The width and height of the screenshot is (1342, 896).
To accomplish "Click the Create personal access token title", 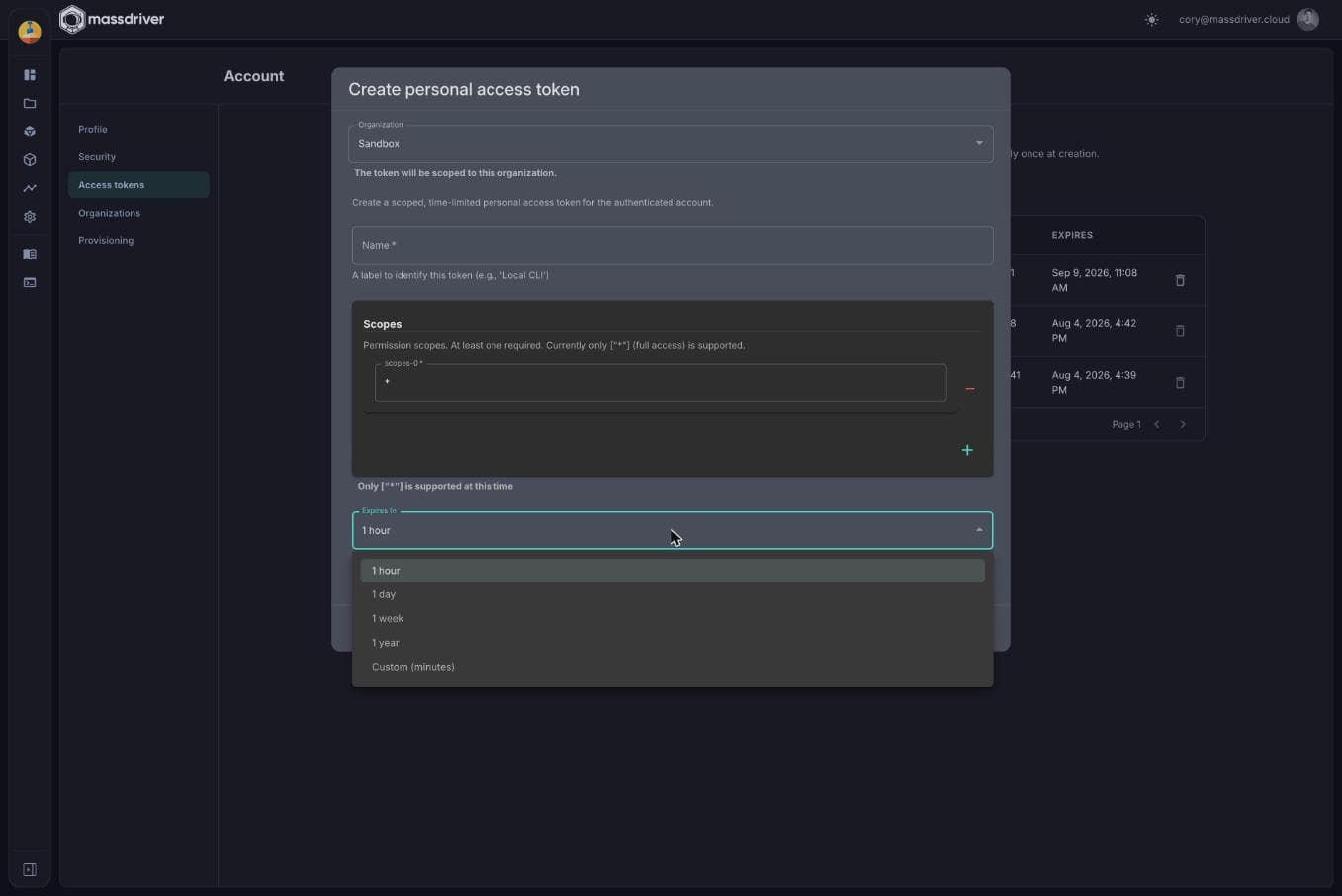I will tap(464, 89).
